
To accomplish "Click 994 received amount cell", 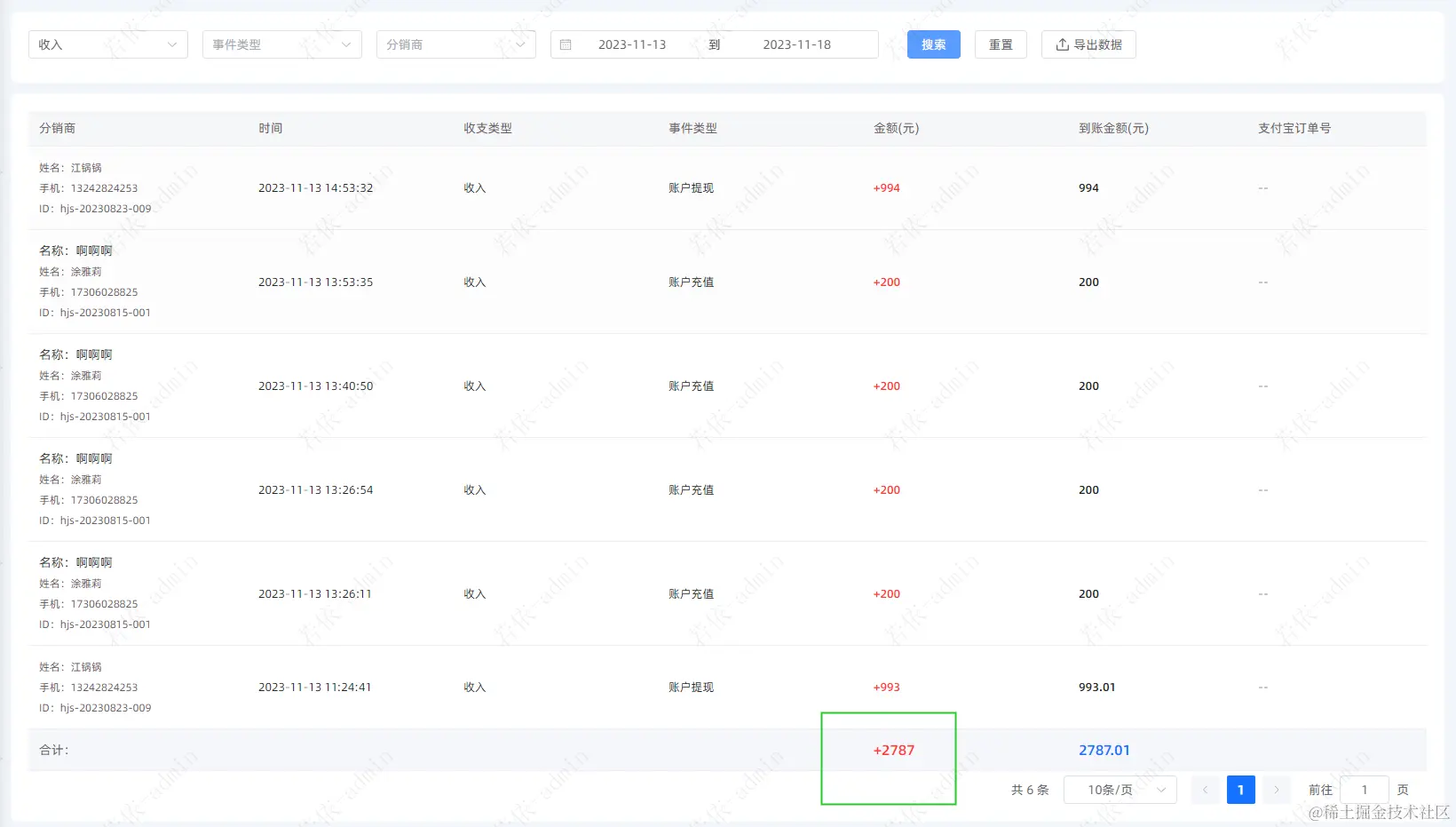I will (x=1089, y=188).
